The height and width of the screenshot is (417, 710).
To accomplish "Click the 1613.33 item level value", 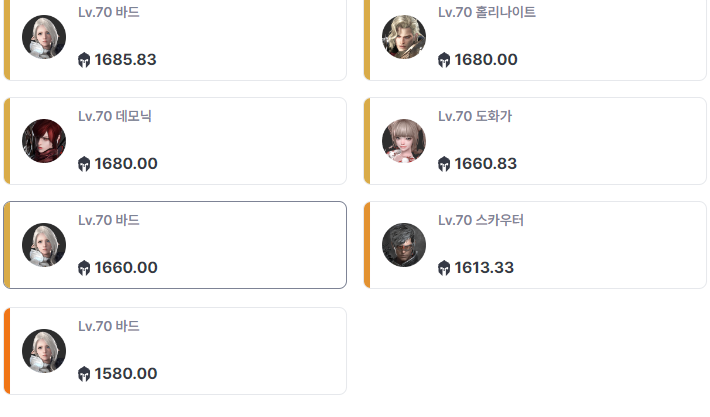I will coord(484,268).
